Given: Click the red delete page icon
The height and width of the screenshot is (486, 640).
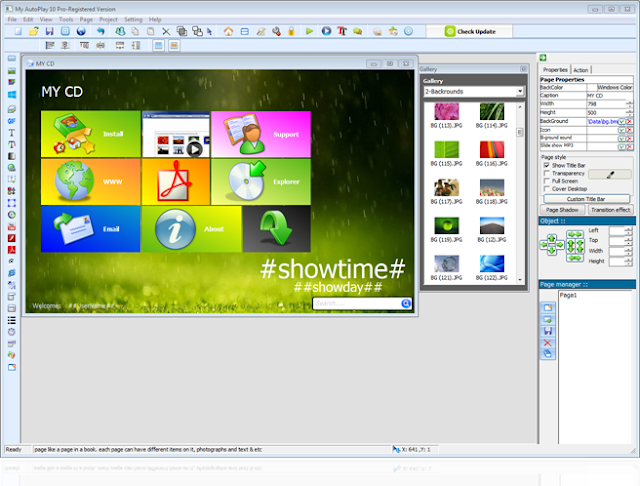Looking at the screenshot, I should coord(548,343).
